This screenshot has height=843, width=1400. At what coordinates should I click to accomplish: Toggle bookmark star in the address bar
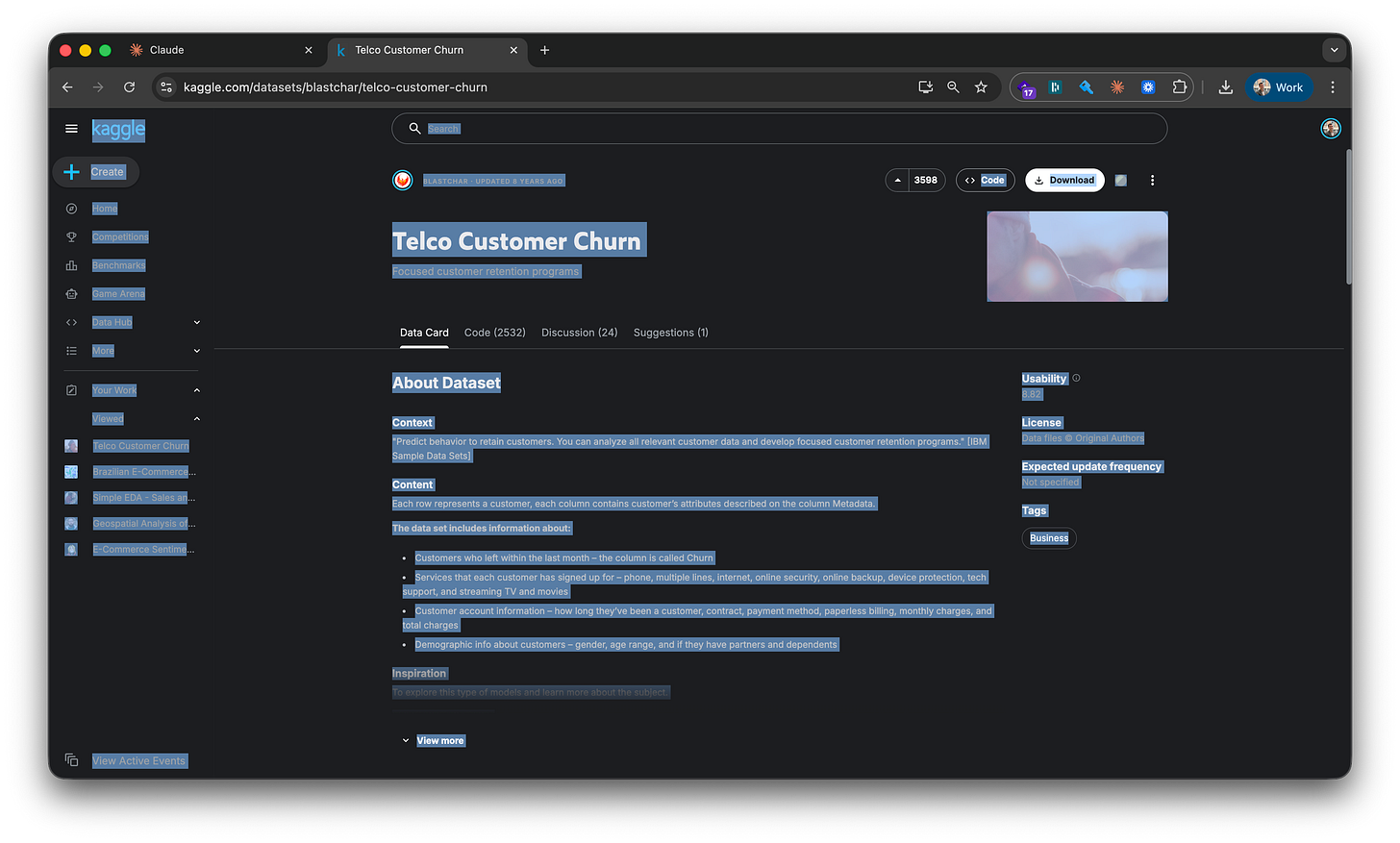click(x=981, y=87)
